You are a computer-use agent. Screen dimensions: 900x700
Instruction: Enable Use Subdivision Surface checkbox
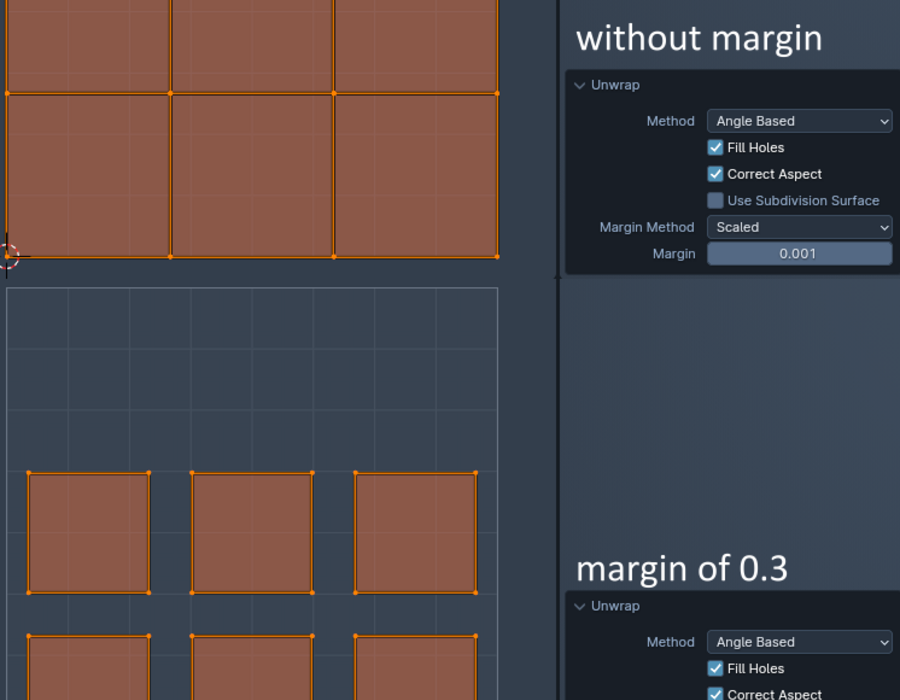click(715, 200)
